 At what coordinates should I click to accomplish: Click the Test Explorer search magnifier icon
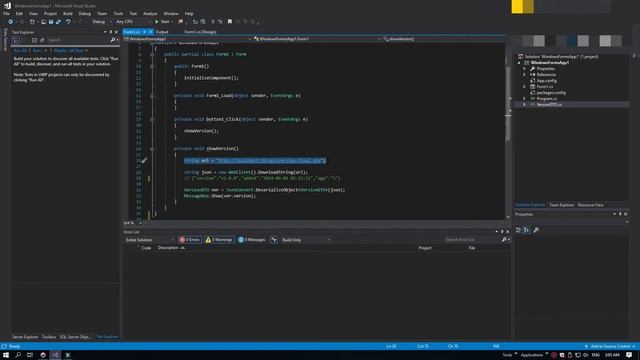[x=113, y=40]
